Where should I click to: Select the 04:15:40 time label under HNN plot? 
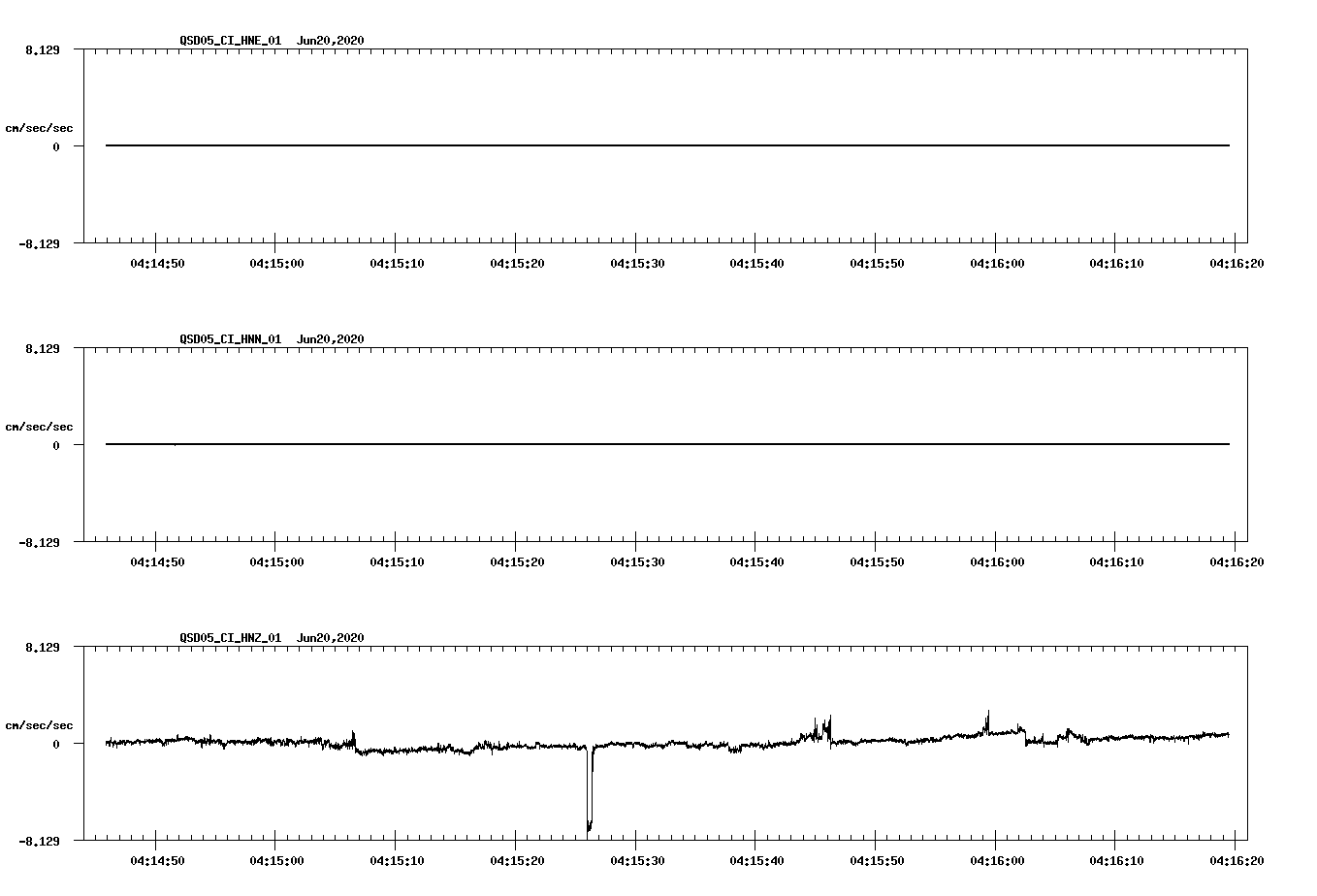coord(756,561)
